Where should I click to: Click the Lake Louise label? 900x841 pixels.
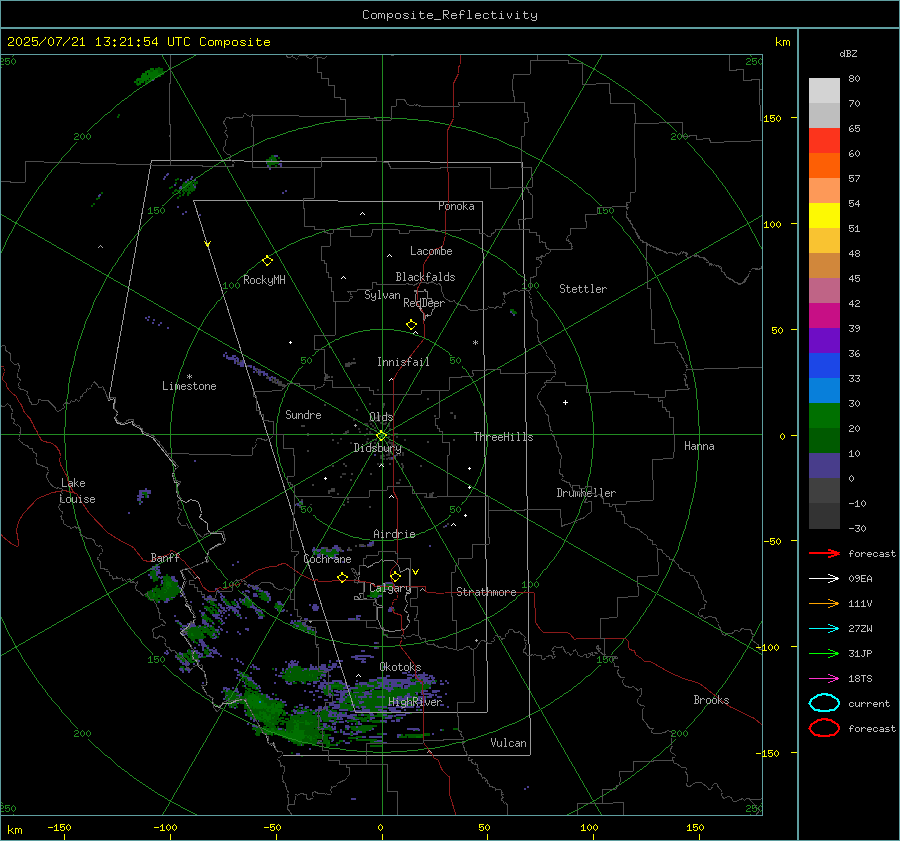(77, 491)
